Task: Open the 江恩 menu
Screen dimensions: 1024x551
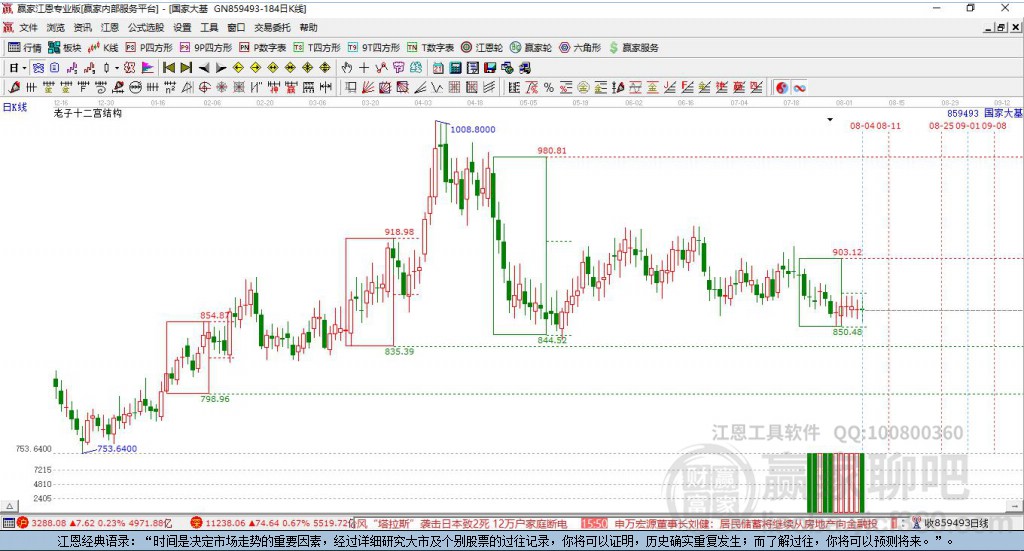Action: (110, 27)
